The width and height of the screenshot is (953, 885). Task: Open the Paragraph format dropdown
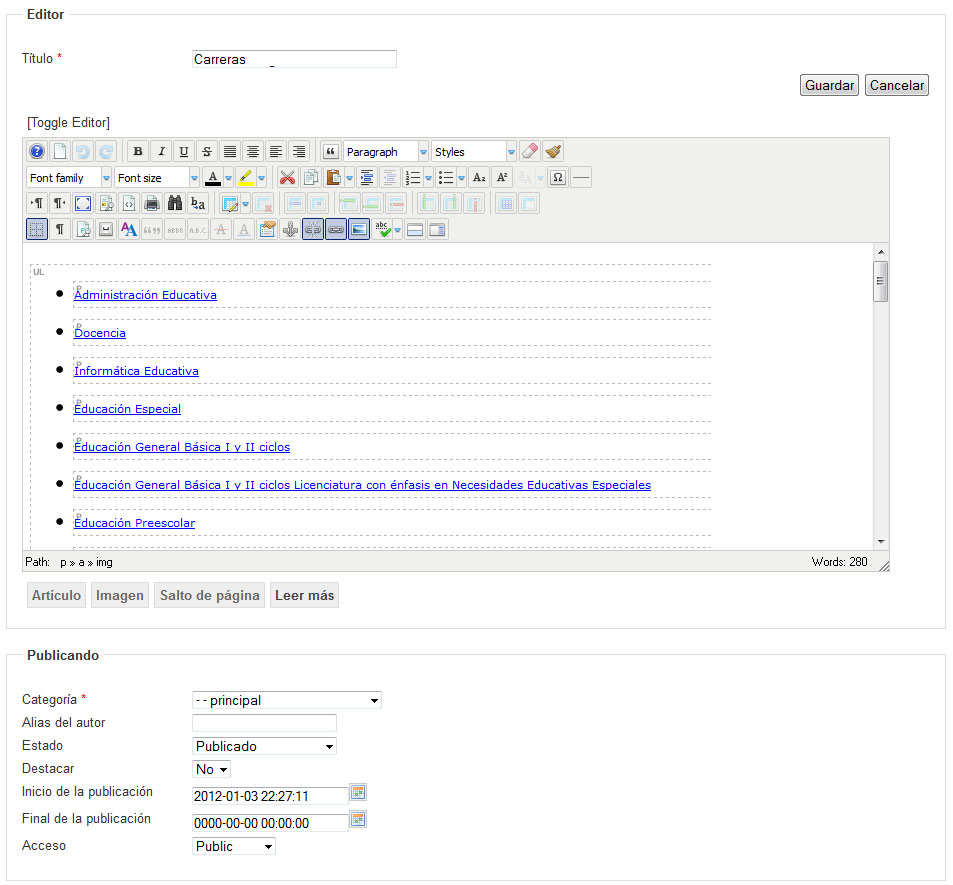click(x=386, y=152)
